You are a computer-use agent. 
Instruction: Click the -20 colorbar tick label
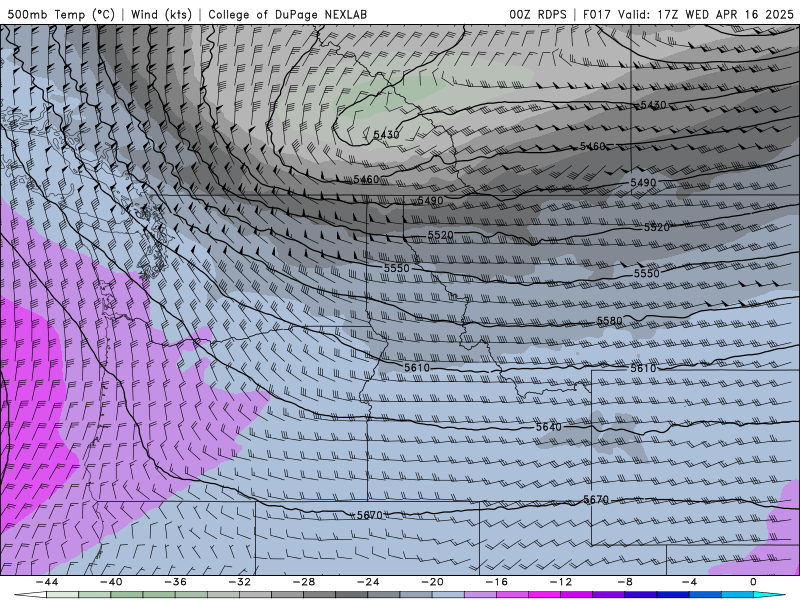point(432,582)
